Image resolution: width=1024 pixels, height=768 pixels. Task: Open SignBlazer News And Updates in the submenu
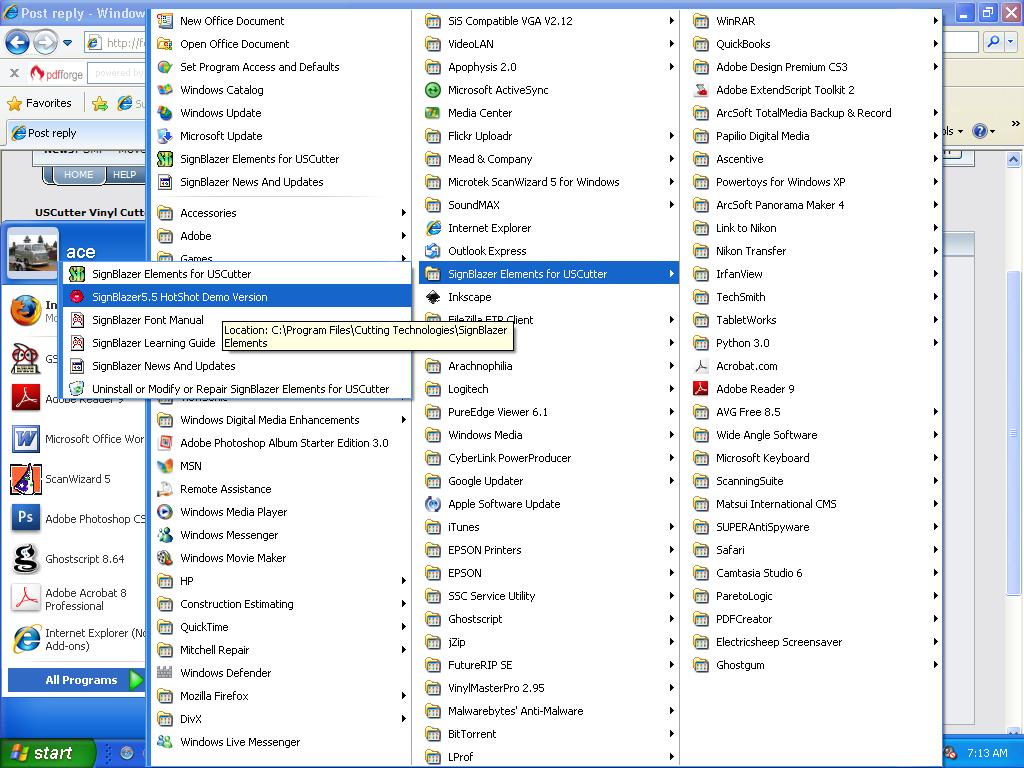tap(236, 366)
